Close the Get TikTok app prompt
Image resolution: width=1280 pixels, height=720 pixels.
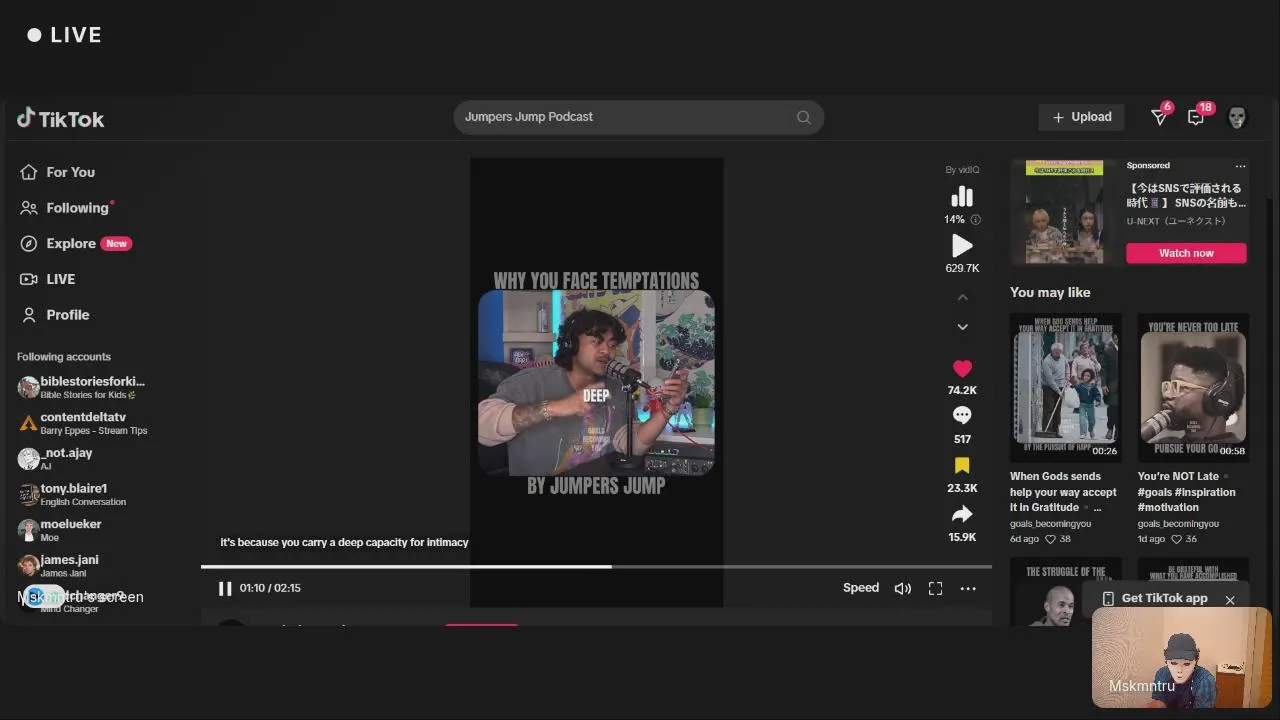click(1230, 600)
